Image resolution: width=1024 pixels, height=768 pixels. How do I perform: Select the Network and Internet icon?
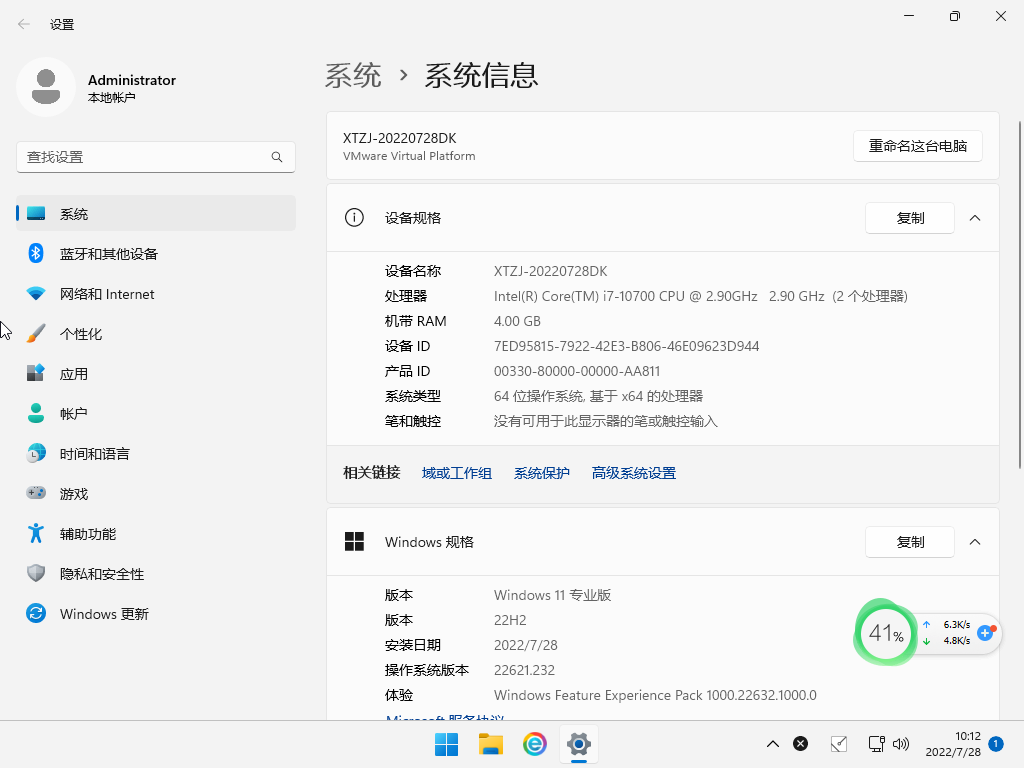click(x=36, y=294)
